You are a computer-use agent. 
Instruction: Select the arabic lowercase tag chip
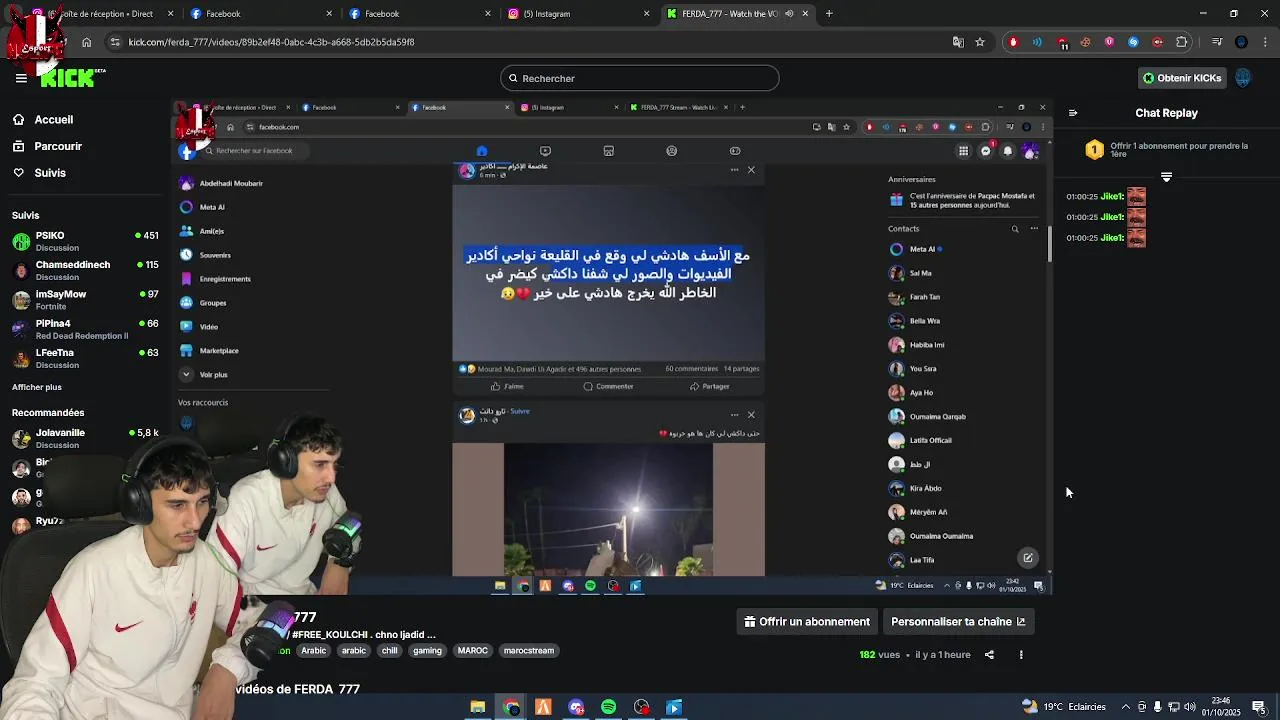click(x=354, y=650)
